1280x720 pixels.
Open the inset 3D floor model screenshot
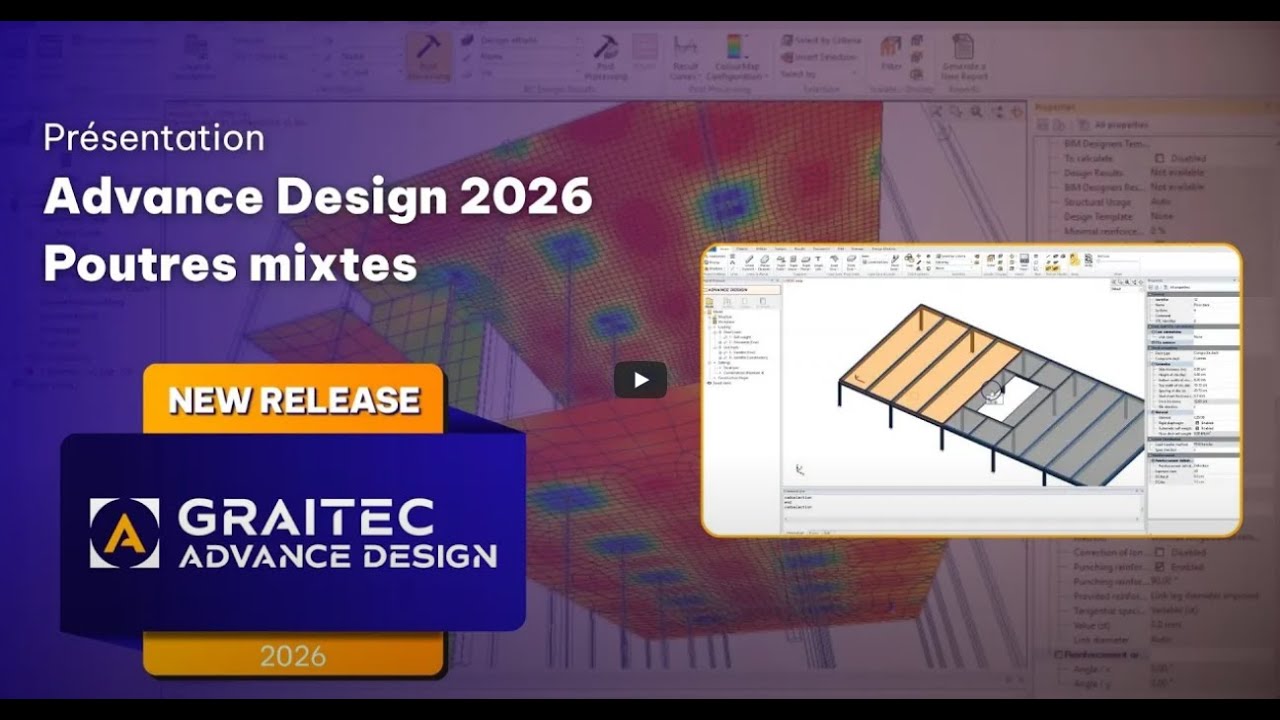[x=971, y=390]
